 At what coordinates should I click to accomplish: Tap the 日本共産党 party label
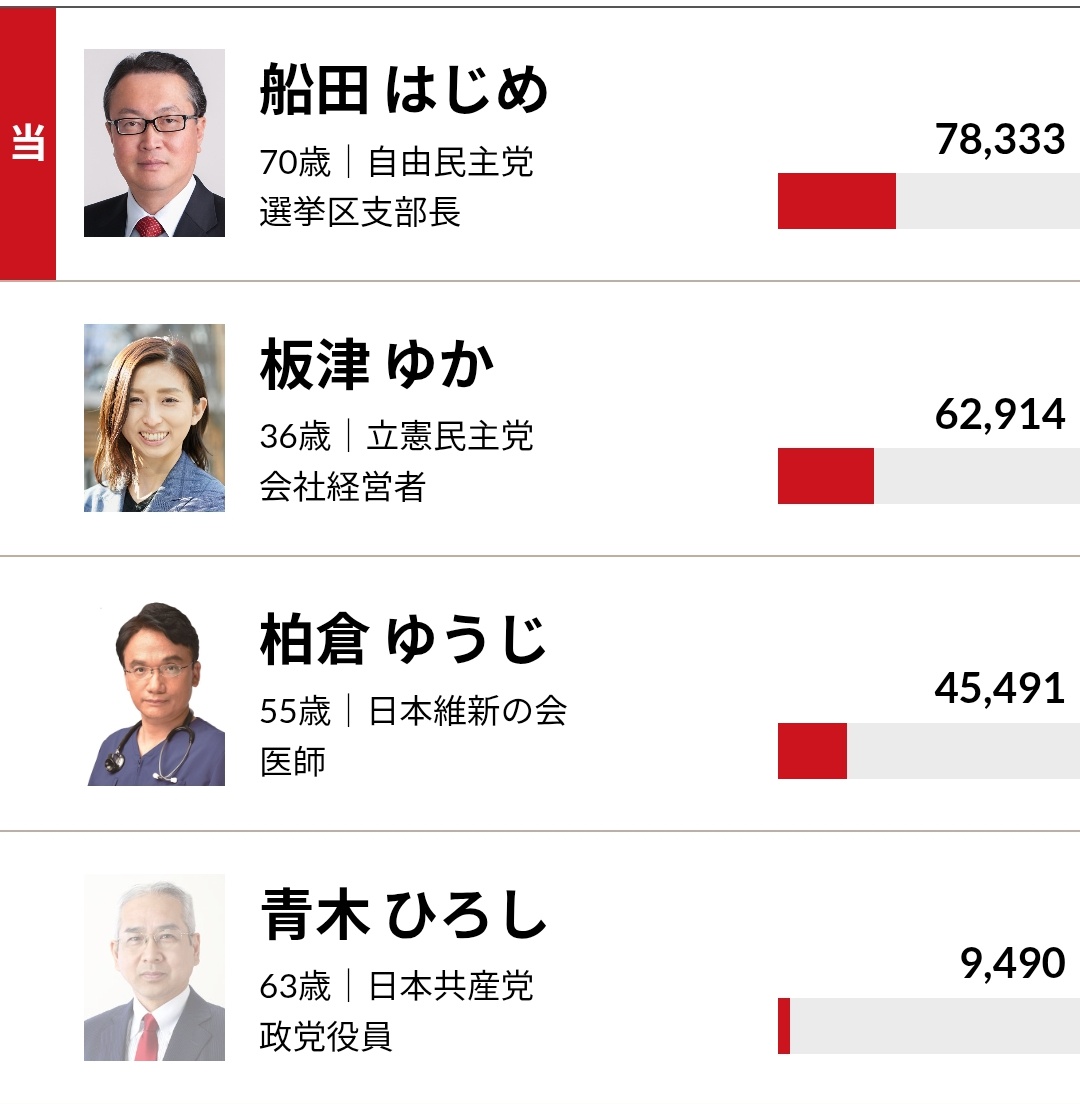450,986
